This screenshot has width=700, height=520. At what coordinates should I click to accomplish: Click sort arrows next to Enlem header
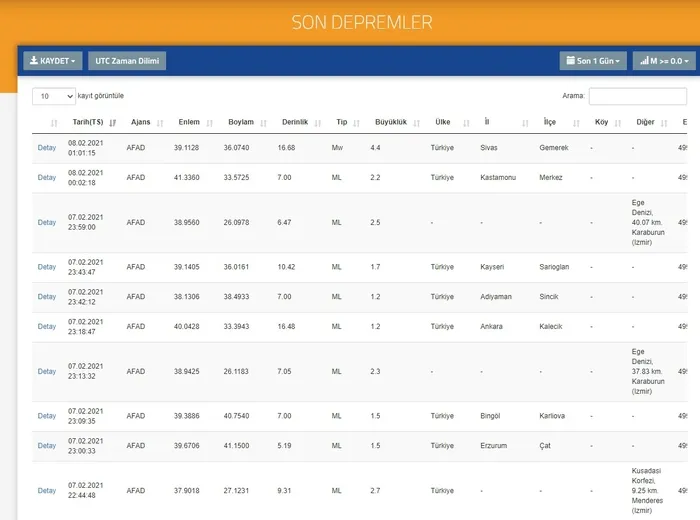click(208, 123)
